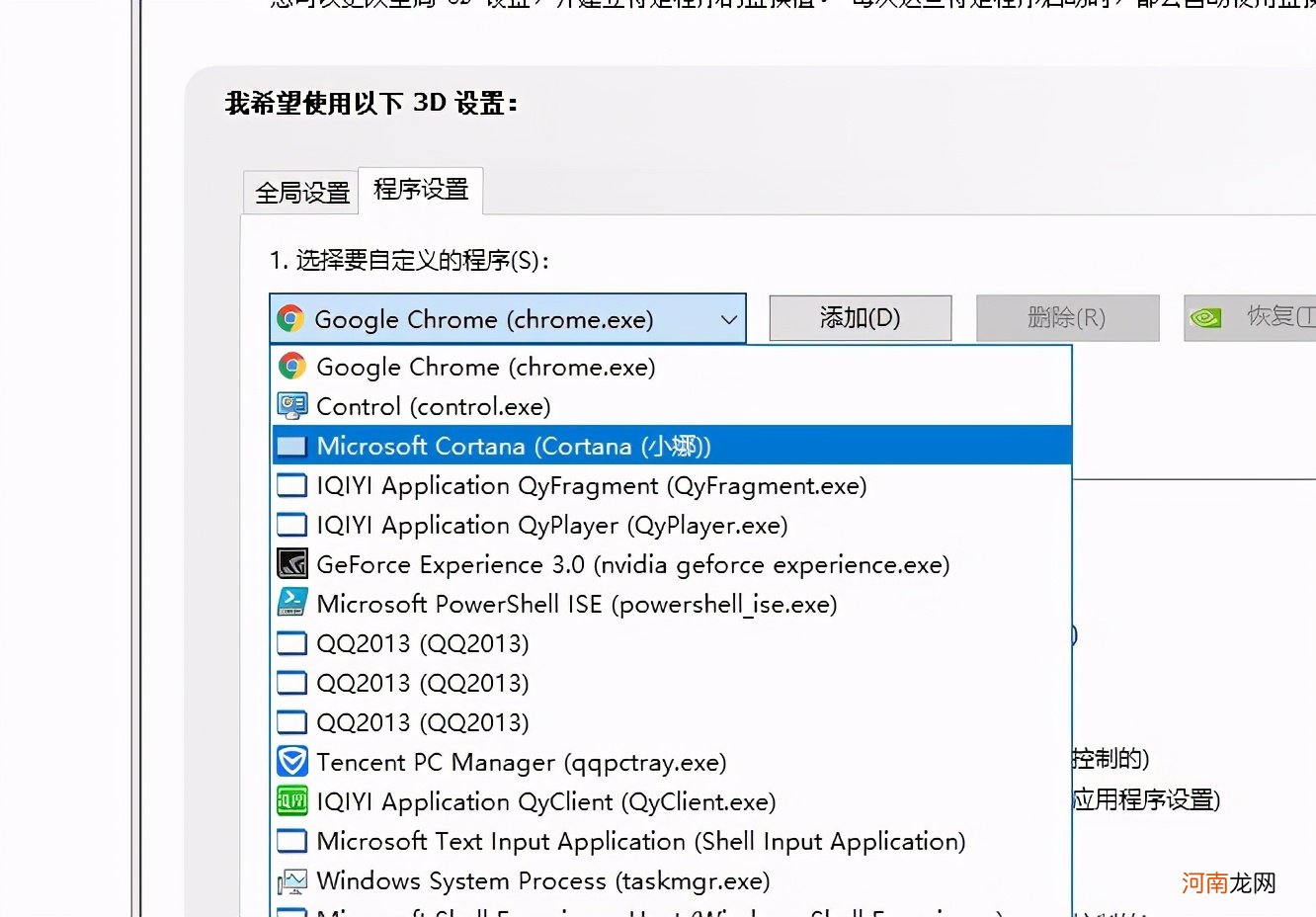
Task: Click the icon beside IQIYI QyFragment entry
Action: [x=291, y=485]
